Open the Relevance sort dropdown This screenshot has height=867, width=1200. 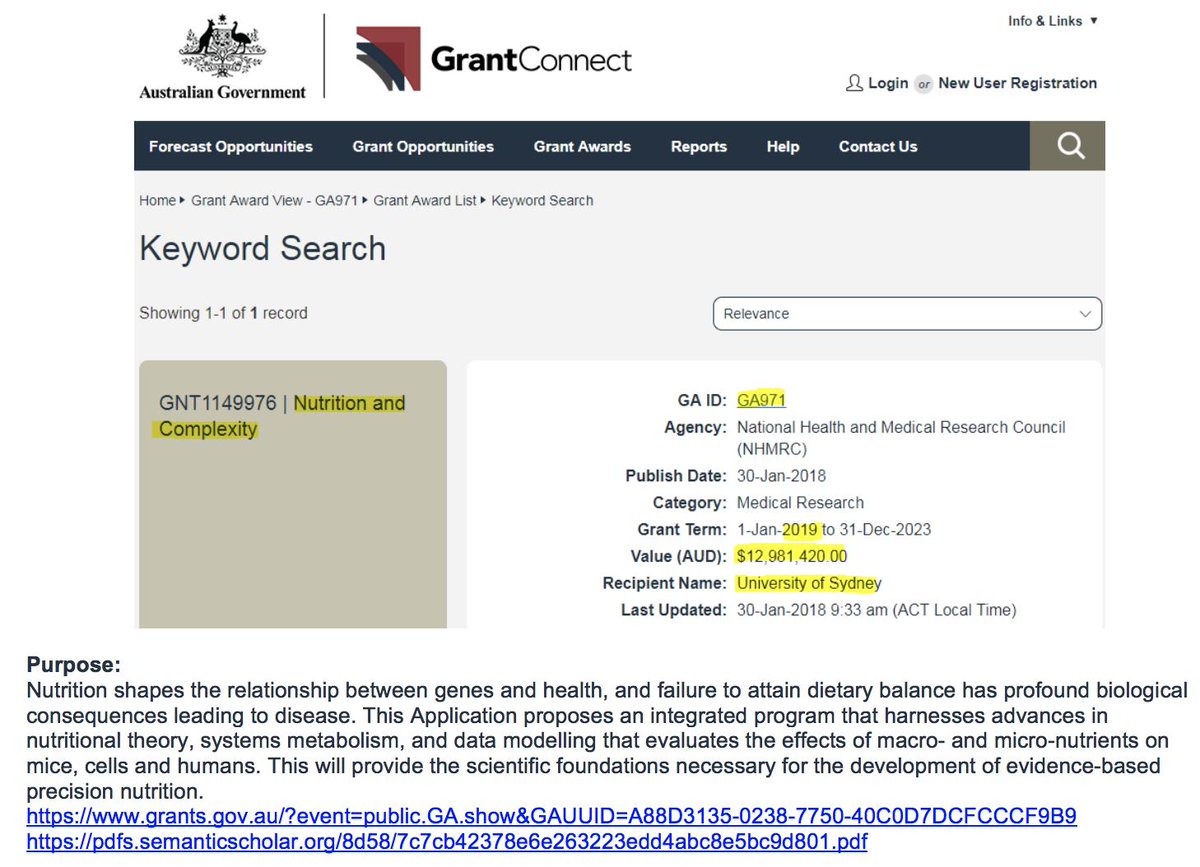(908, 313)
